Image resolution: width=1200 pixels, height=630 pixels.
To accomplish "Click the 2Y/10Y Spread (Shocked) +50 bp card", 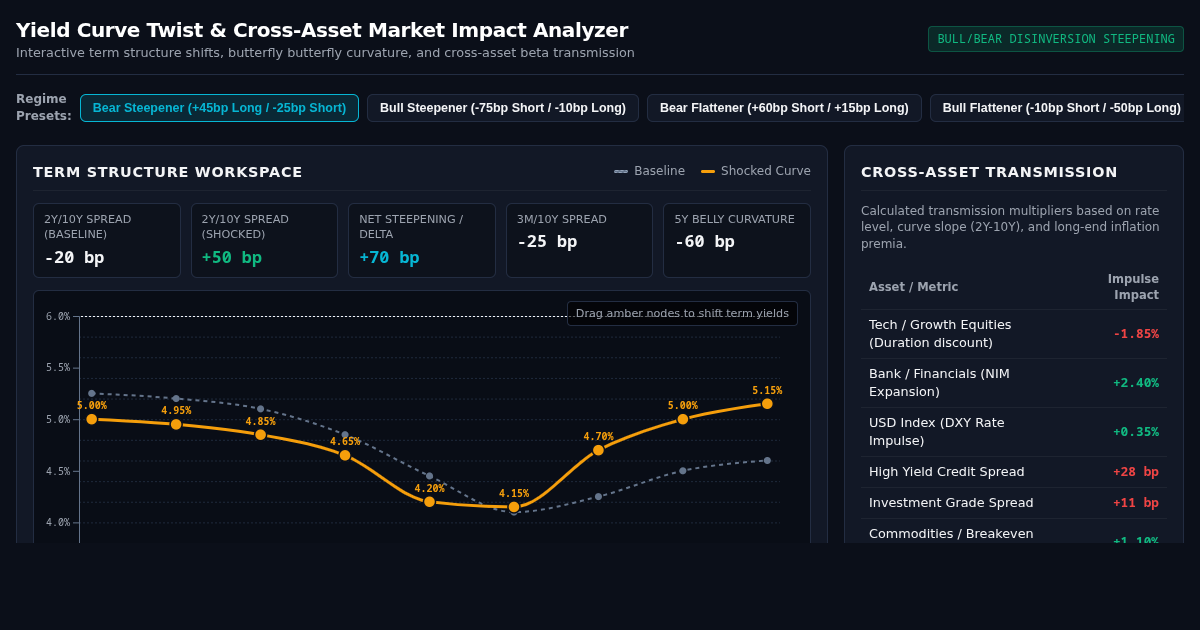I will 264,241.
